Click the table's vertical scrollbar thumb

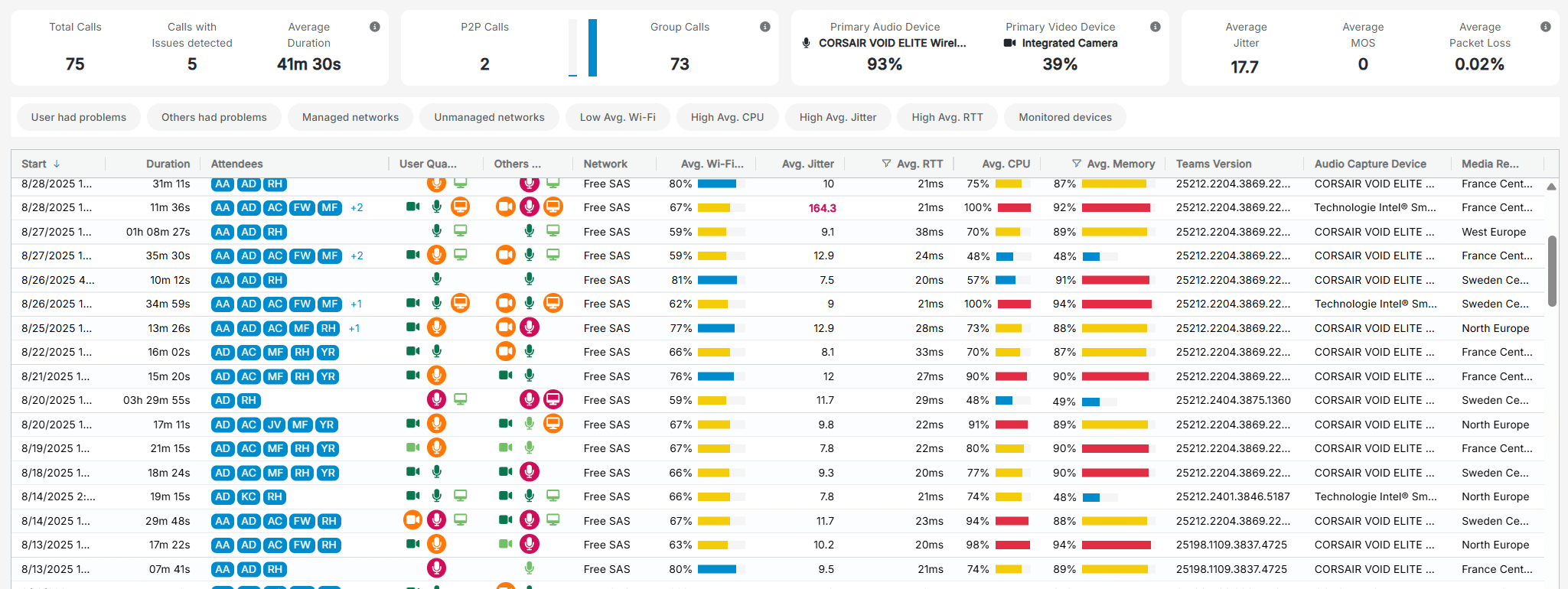pyautogui.click(x=1551, y=271)
